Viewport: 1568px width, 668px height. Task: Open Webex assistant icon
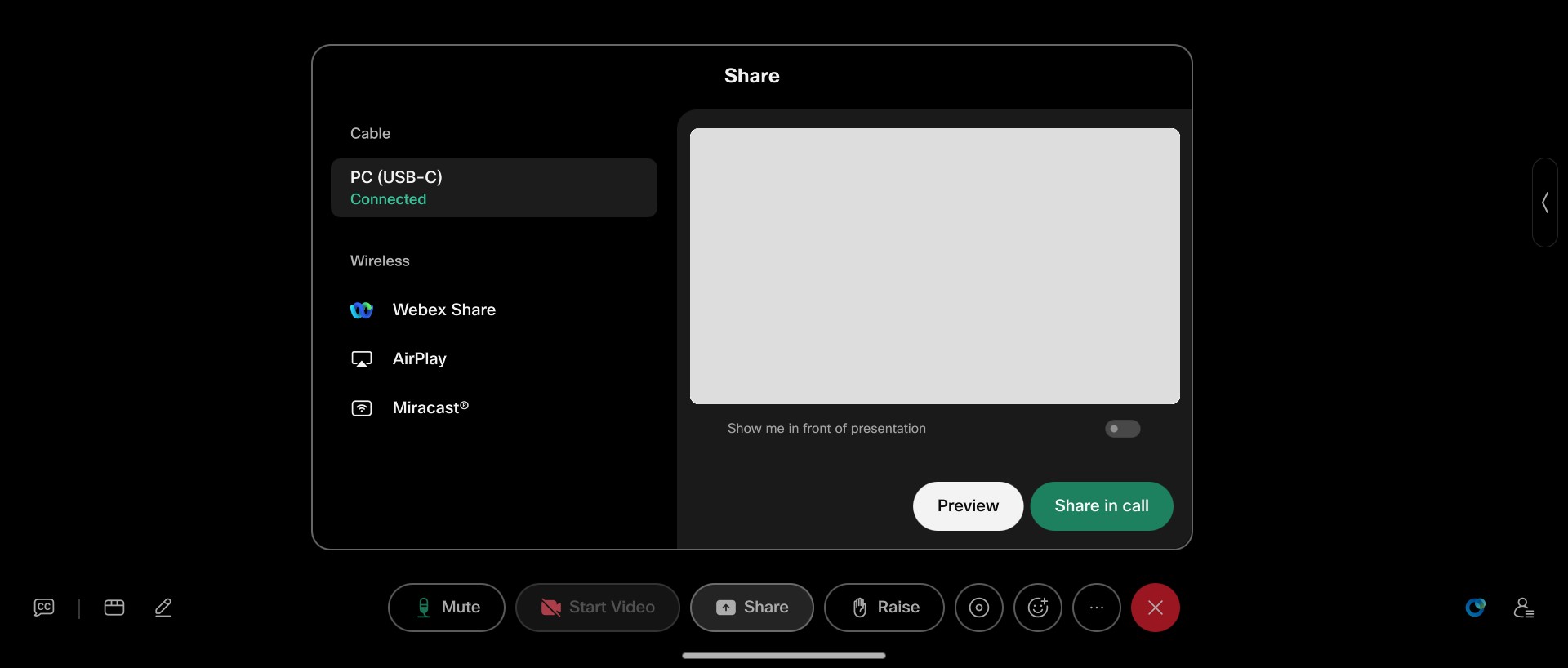pyautogui.click(x=1475, y=607)
